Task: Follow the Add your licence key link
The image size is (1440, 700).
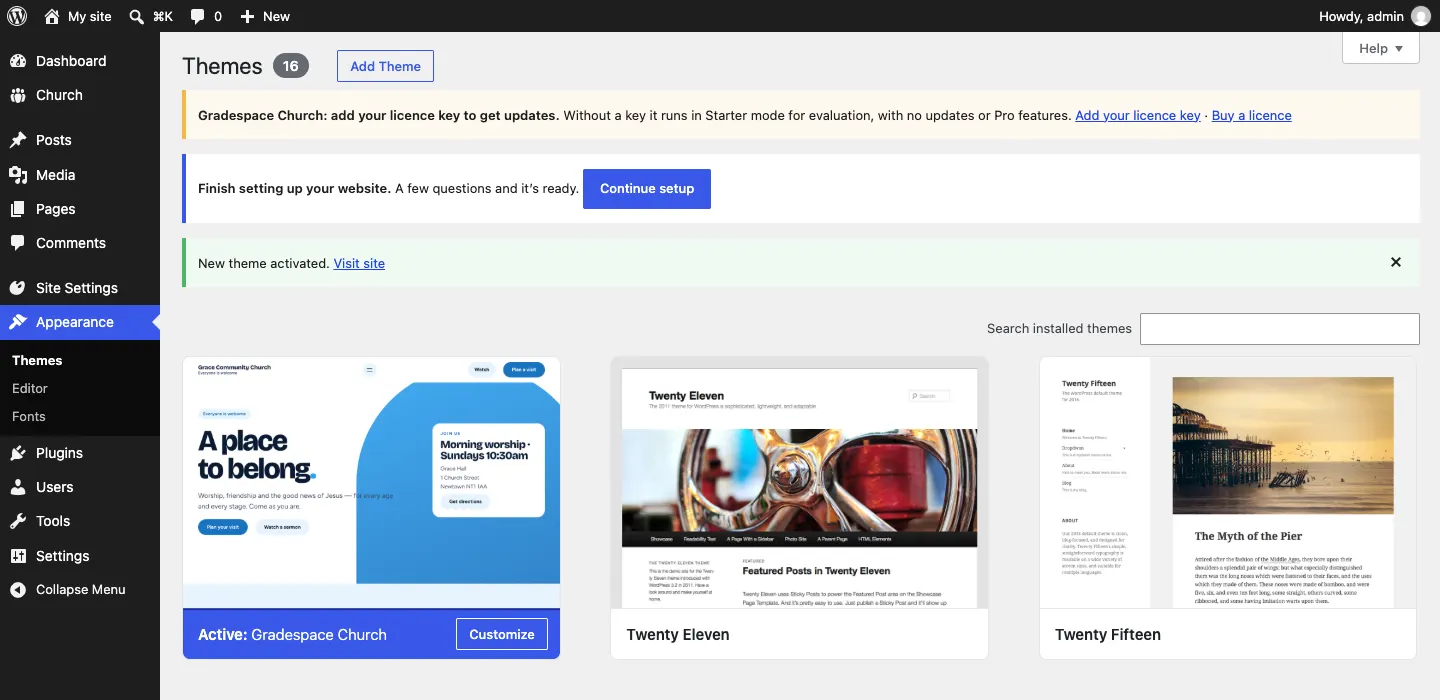Action: tap(1138, 115)
